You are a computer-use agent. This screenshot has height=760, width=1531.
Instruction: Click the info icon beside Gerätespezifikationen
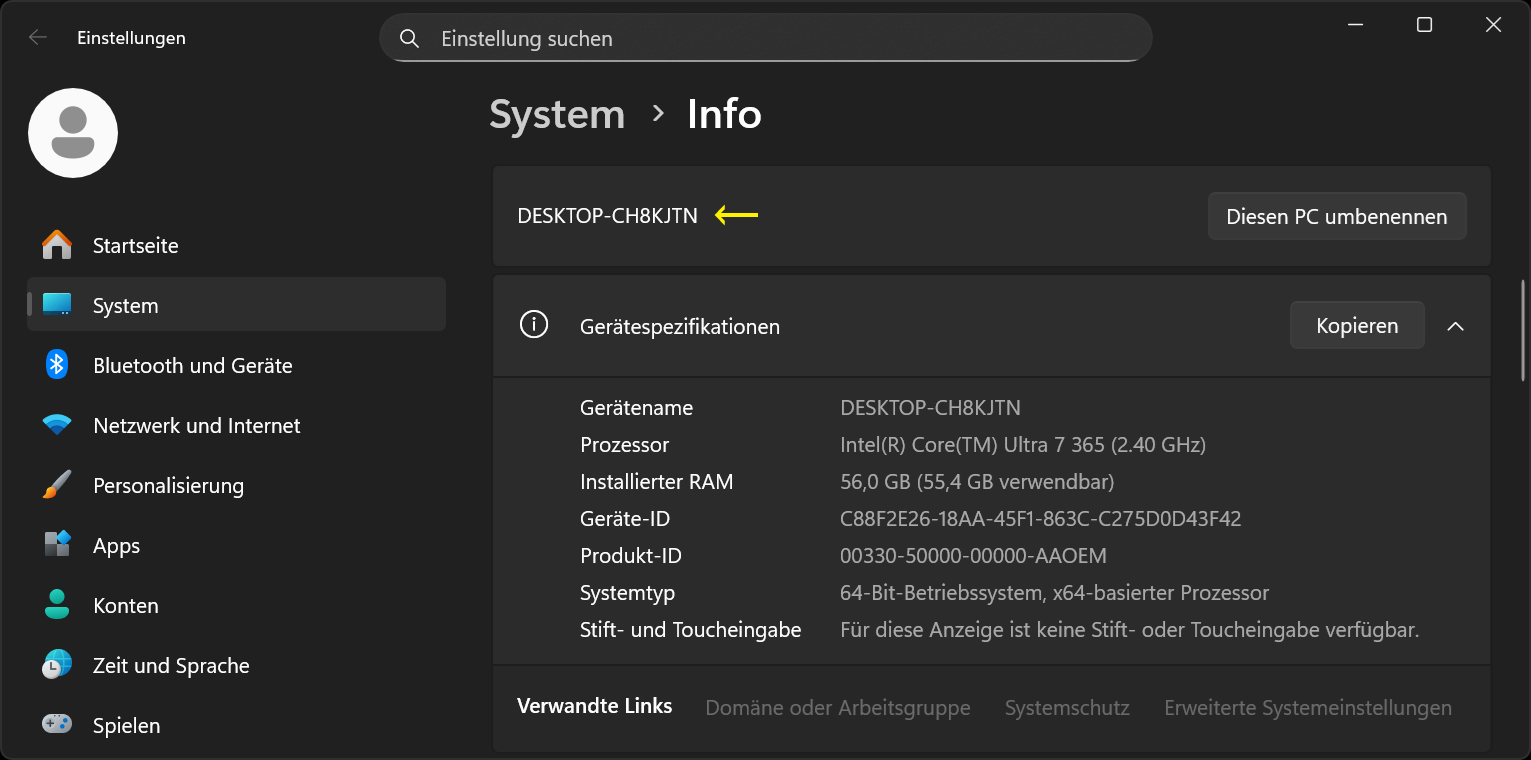click(533, 325)
